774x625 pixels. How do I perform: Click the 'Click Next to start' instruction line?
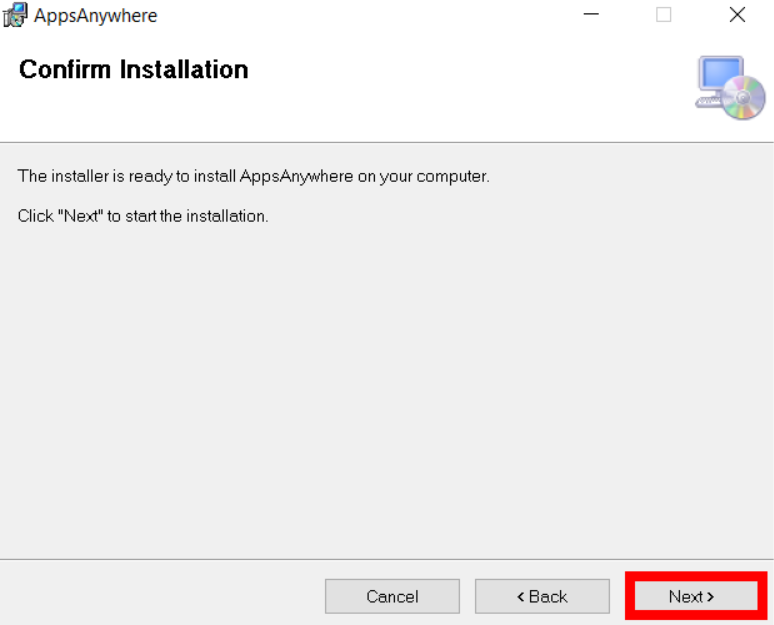point(143,216)
